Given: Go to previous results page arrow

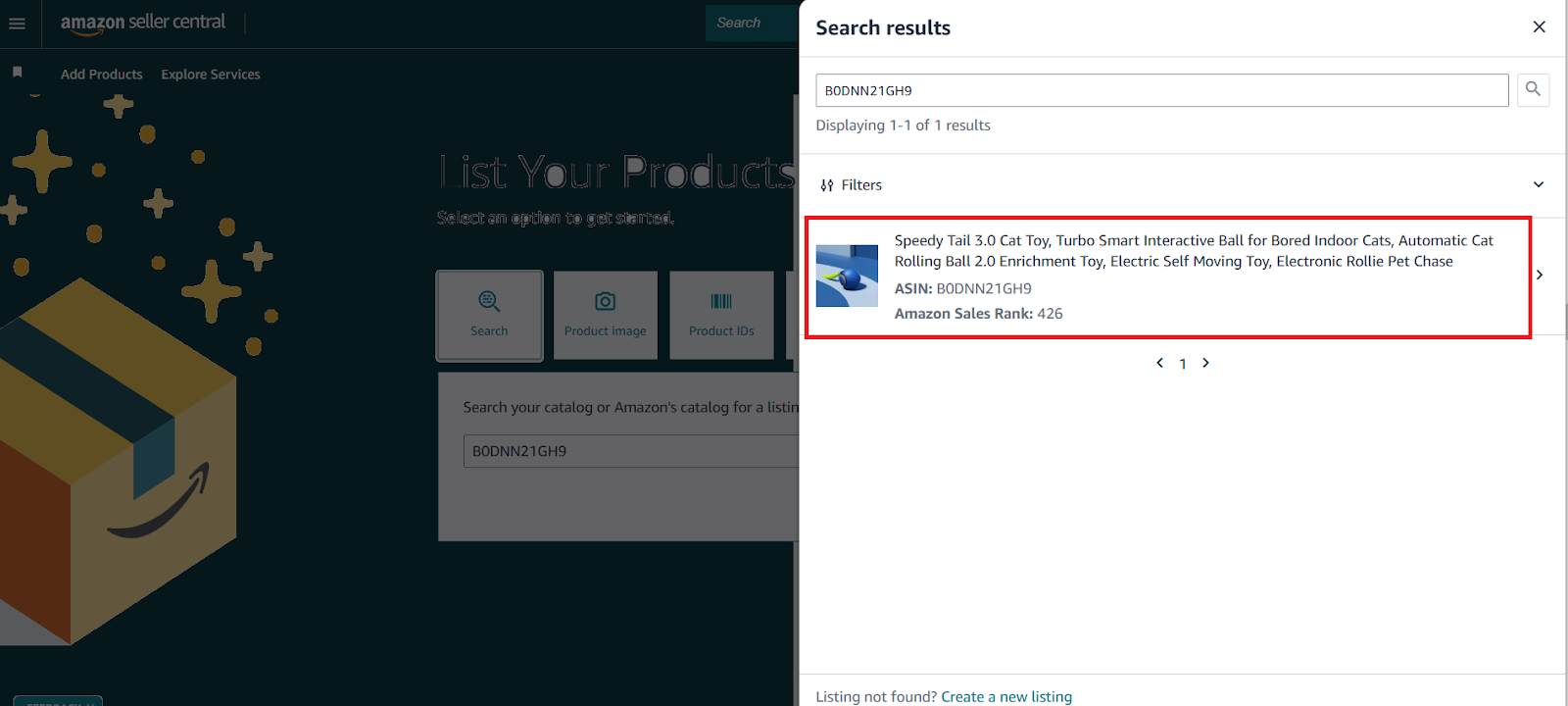Looking at the screenshot, I should 1159,363.
